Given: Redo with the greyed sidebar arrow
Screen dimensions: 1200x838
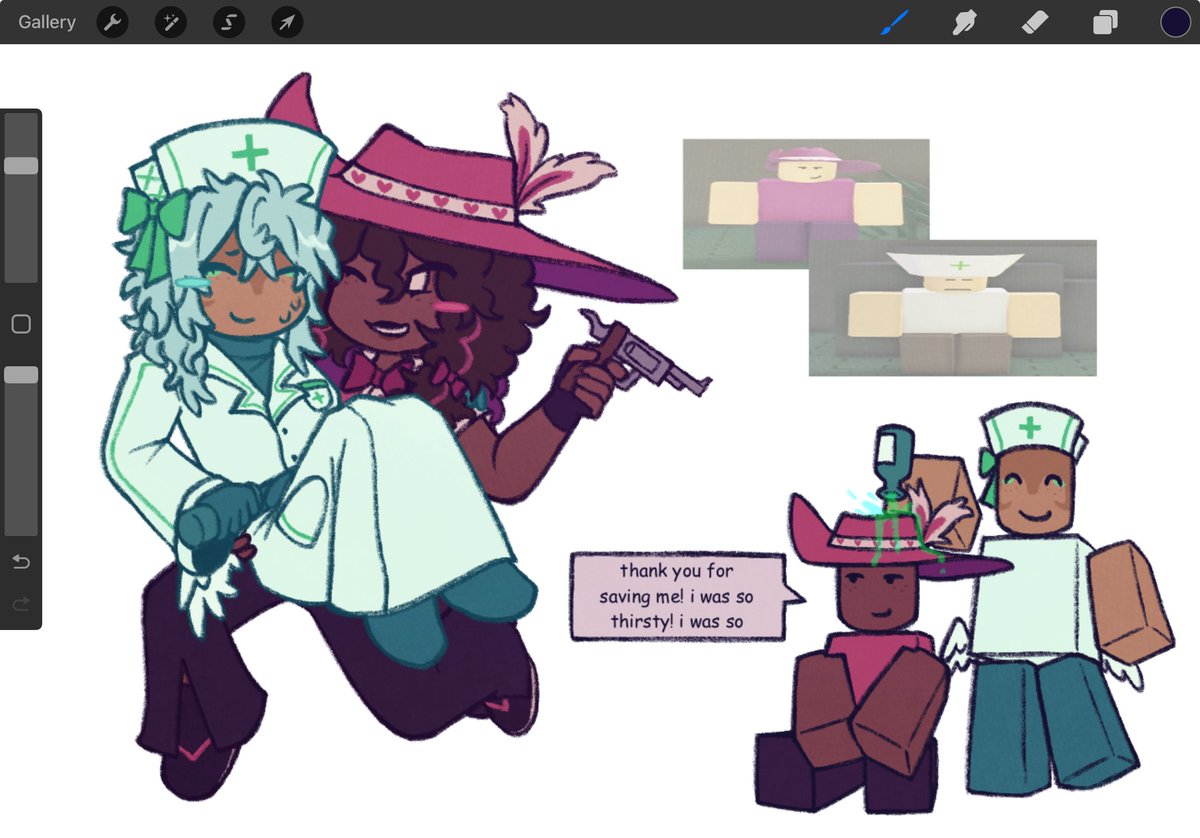Looking at the screenshot, I should [x=21, y=603].
